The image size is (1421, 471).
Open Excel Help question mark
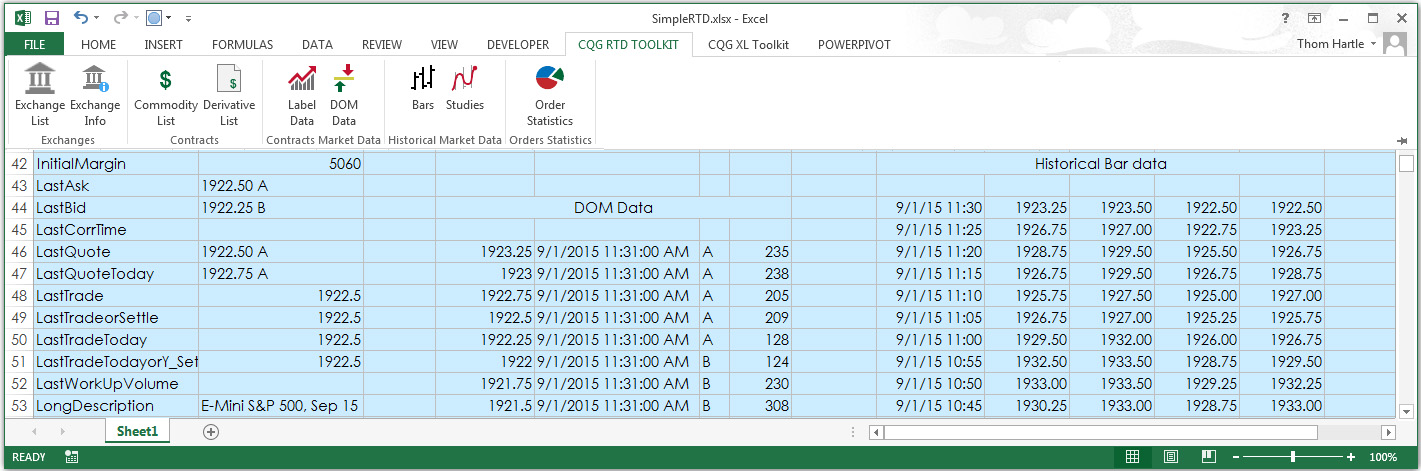1285,18
